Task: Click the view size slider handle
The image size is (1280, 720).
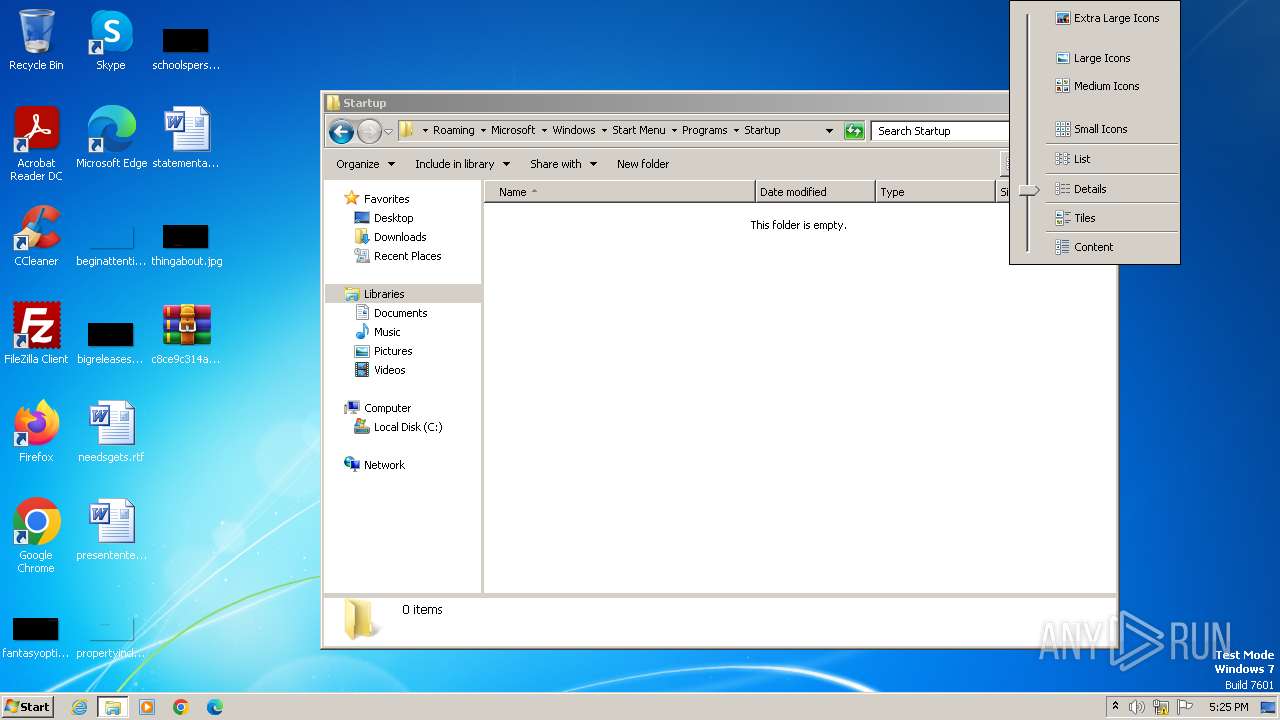Action: tap(1029, 190)
